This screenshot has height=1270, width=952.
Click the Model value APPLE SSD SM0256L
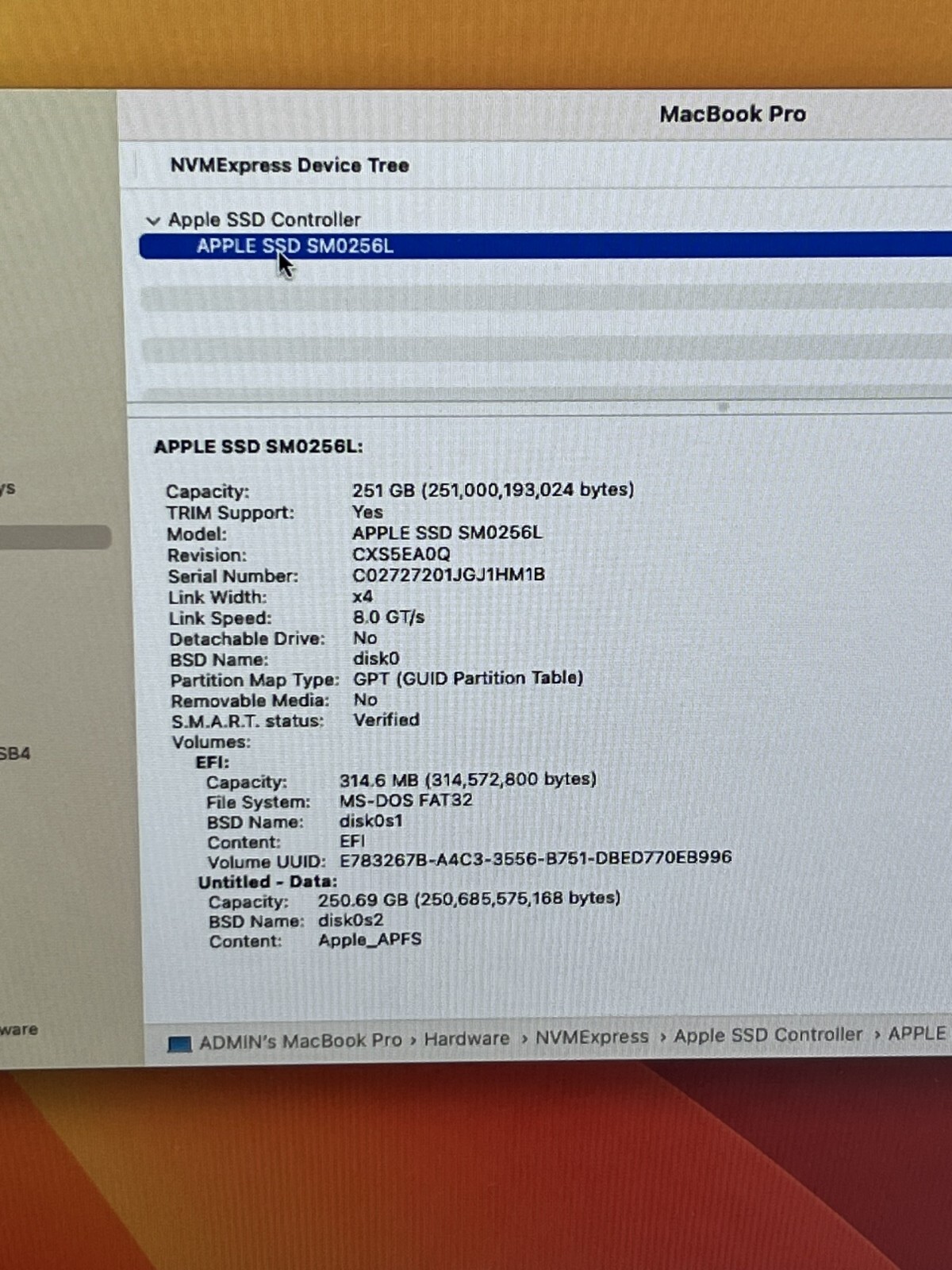(447, 533)
